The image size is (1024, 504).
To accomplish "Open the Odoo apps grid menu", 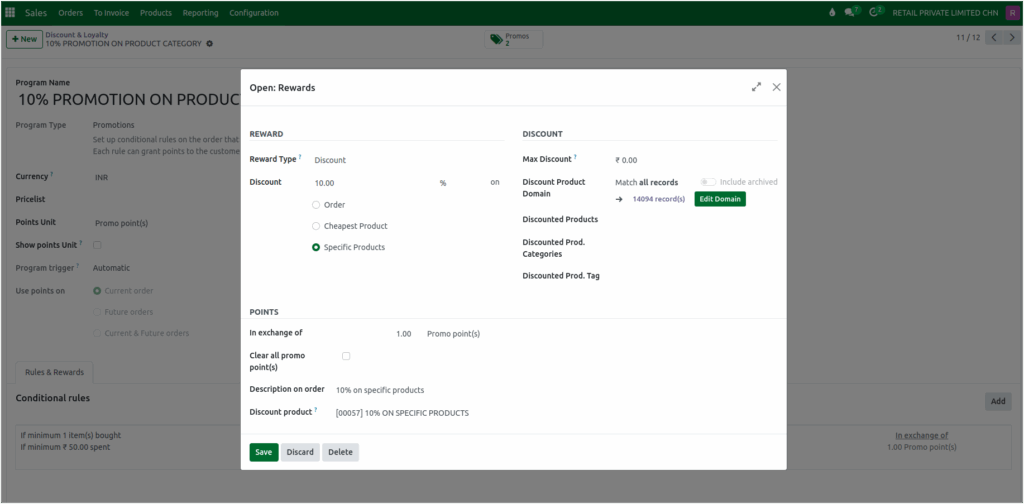I will click(x=10, y=13).
